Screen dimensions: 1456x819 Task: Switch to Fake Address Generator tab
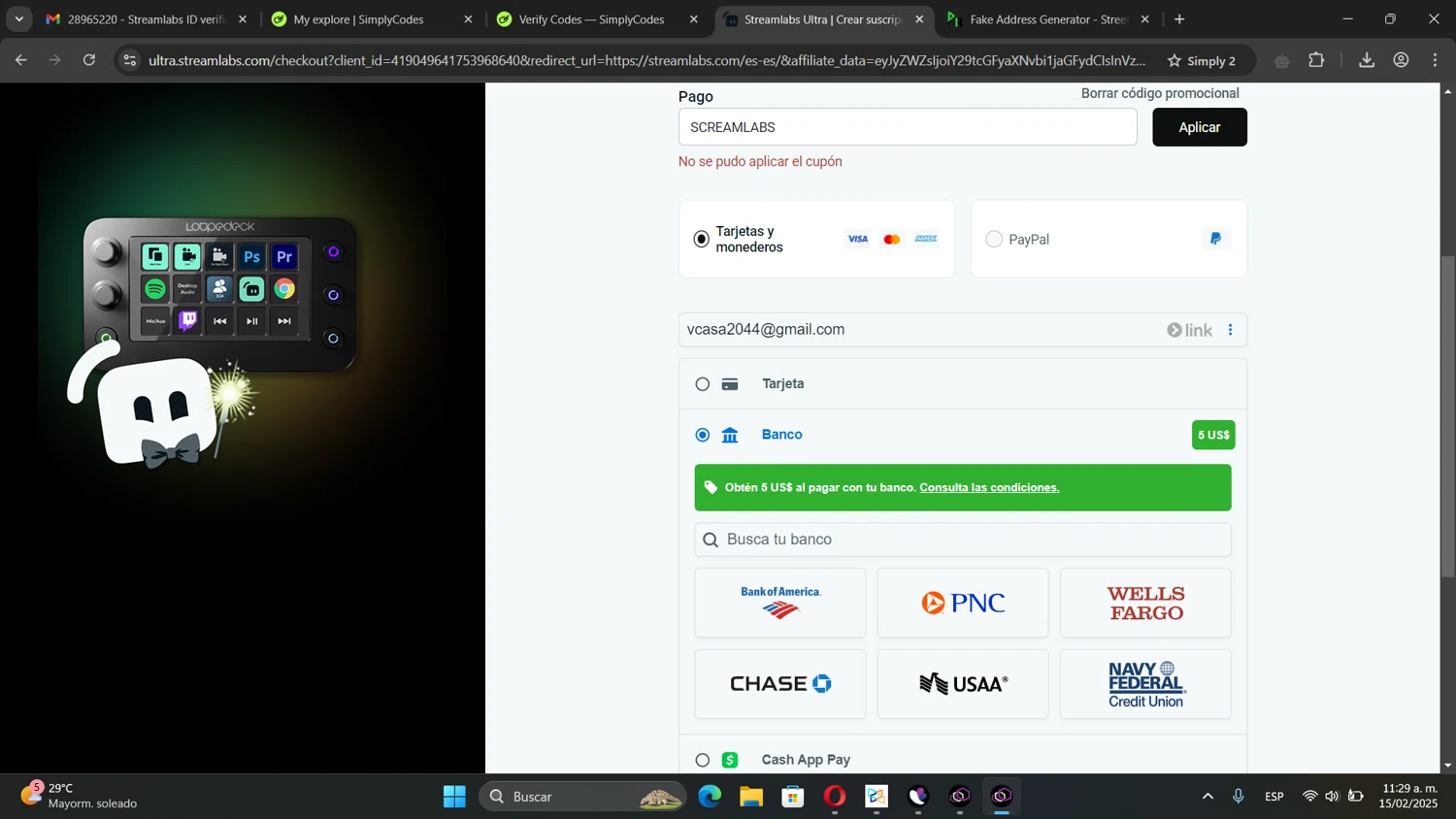tap(1048, 19)
